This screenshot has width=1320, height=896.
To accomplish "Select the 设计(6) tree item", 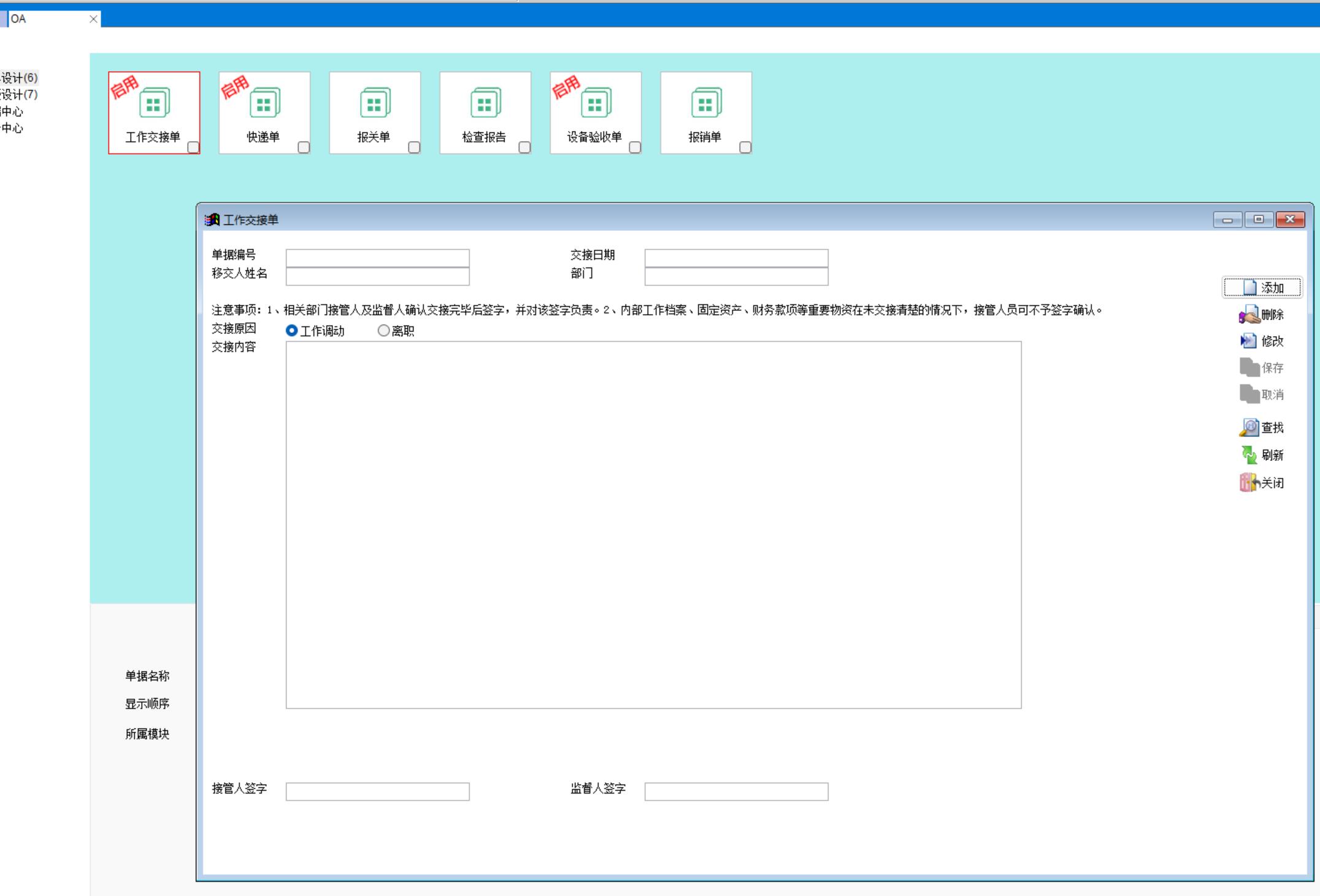I will (20, 78).
